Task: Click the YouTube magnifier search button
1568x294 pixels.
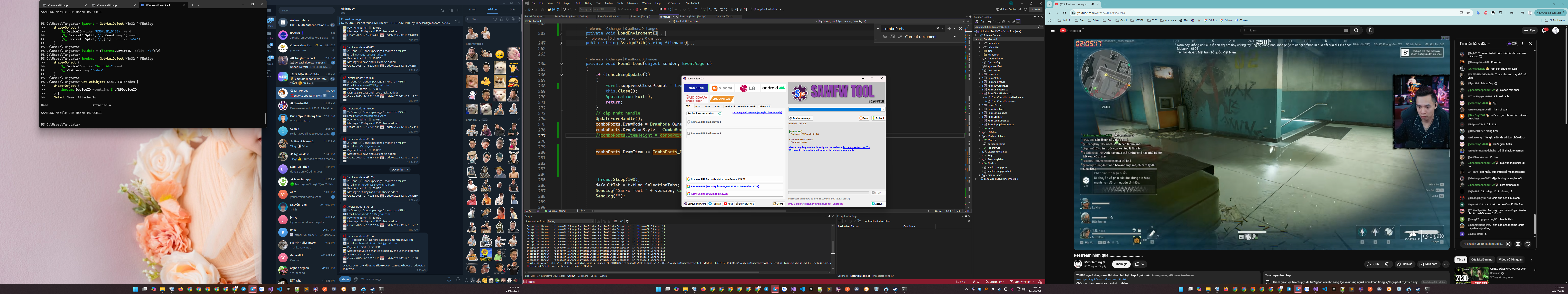Action: [x=1356, y=30]
